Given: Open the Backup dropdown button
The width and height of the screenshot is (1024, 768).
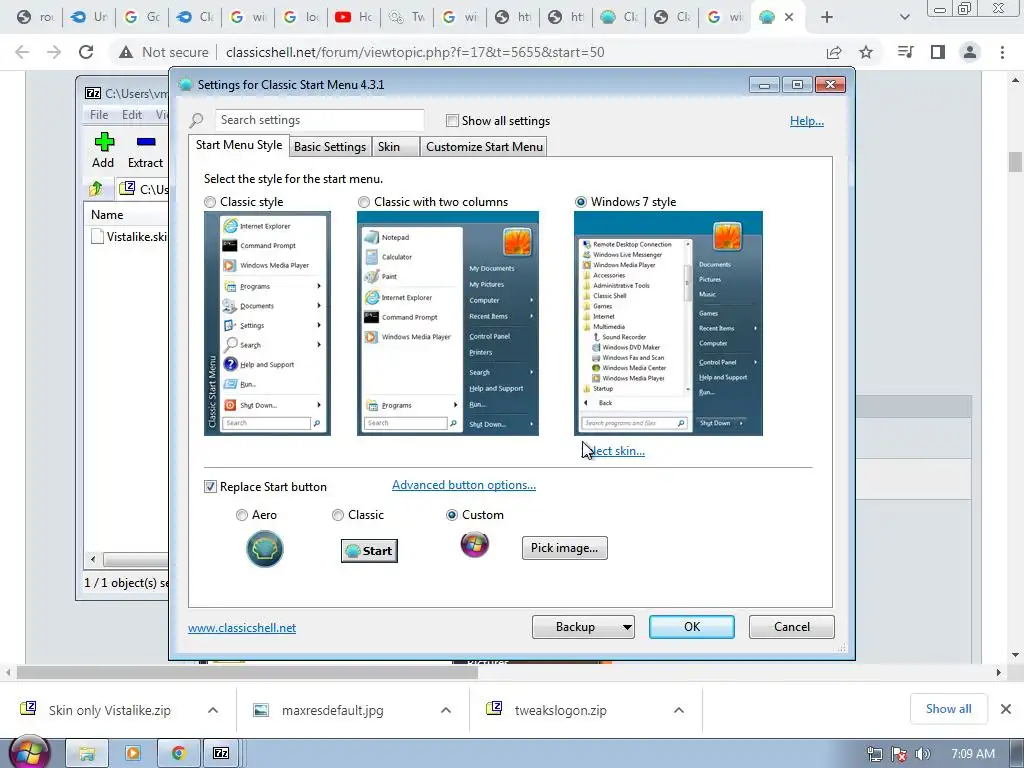Looking at the screenshot, I should [x=583, y=627].
